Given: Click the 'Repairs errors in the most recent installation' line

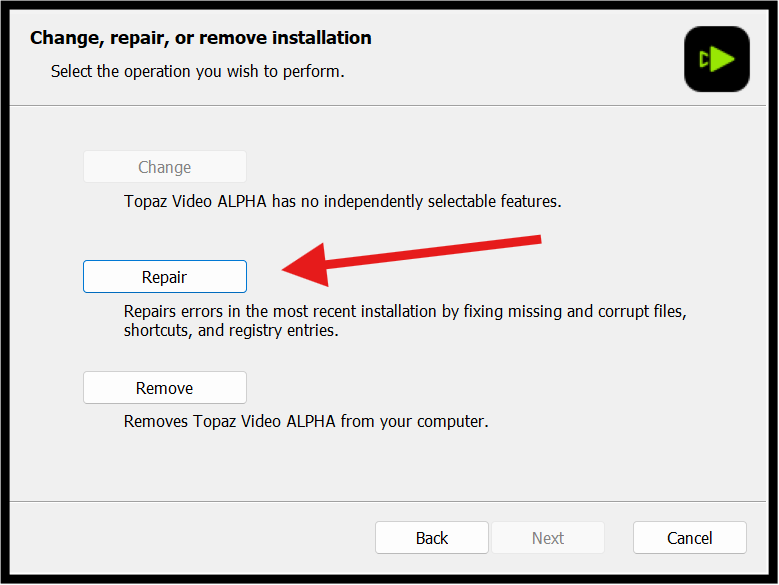Looking at the screenshot, I should click(x=405, y=311).
